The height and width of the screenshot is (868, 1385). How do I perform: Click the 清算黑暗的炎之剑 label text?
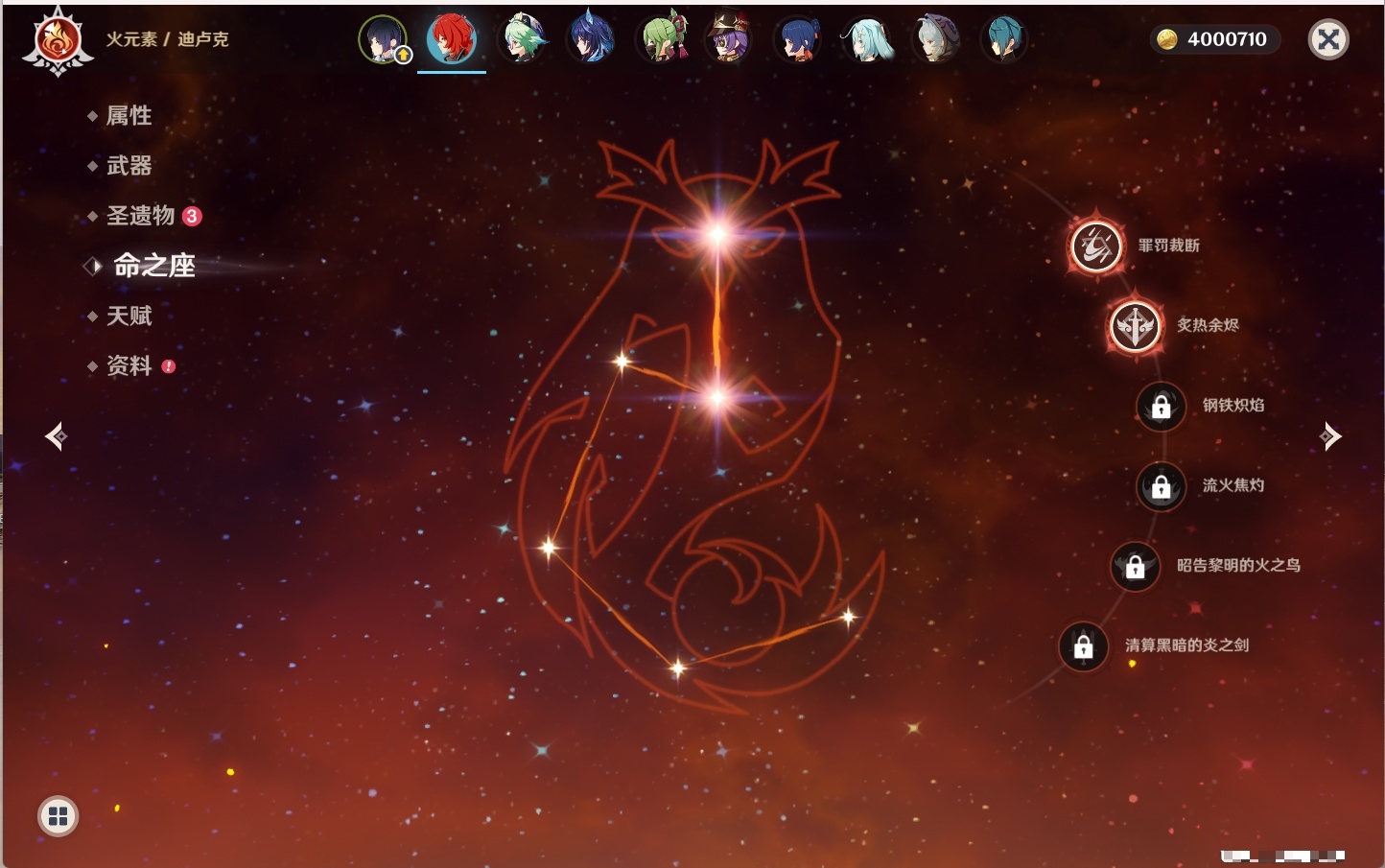[1186, 645]
